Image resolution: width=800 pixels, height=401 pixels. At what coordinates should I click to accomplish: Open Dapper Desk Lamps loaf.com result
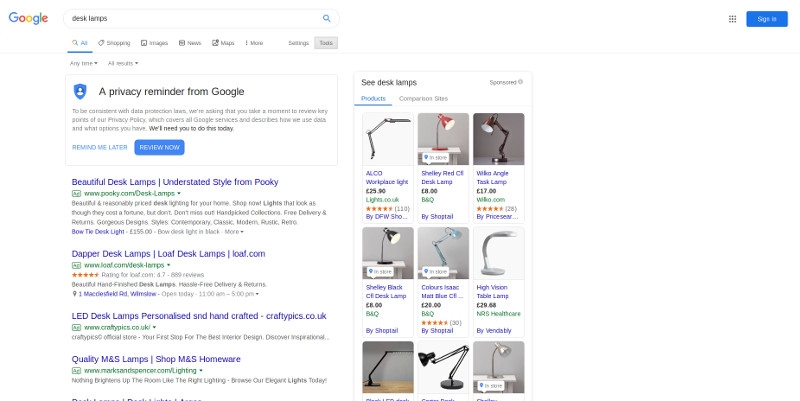168,254
